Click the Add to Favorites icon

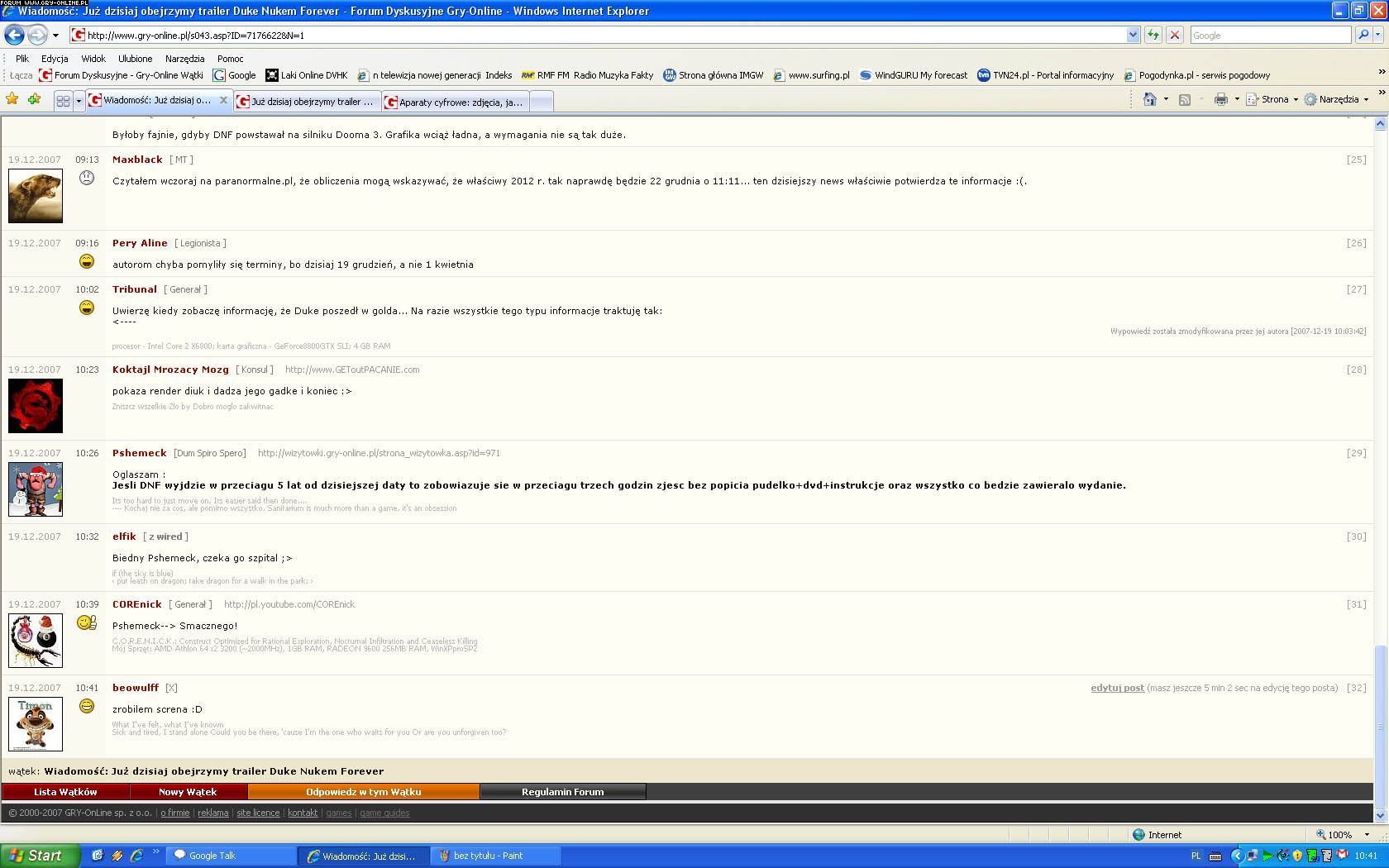point(34,99)
